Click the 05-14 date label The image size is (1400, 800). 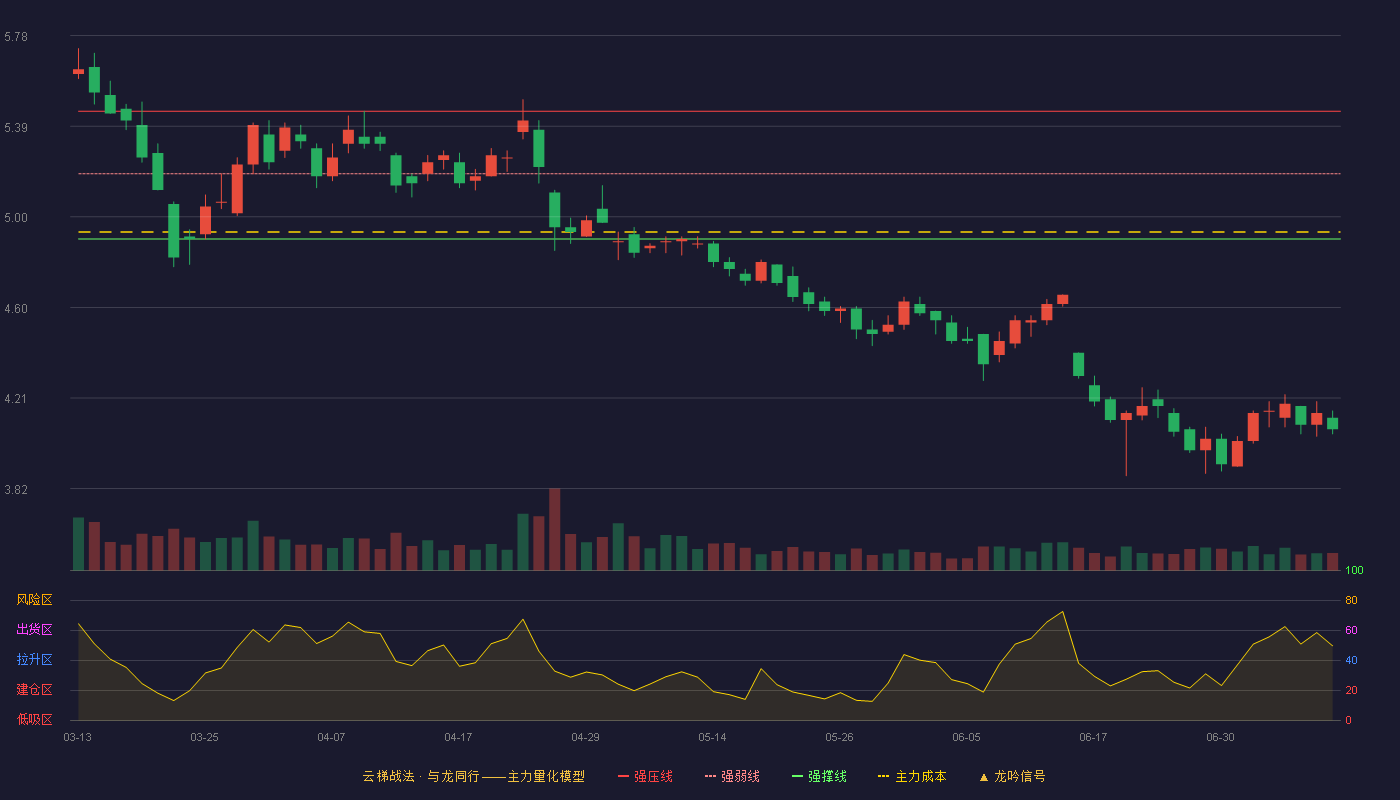712,737
